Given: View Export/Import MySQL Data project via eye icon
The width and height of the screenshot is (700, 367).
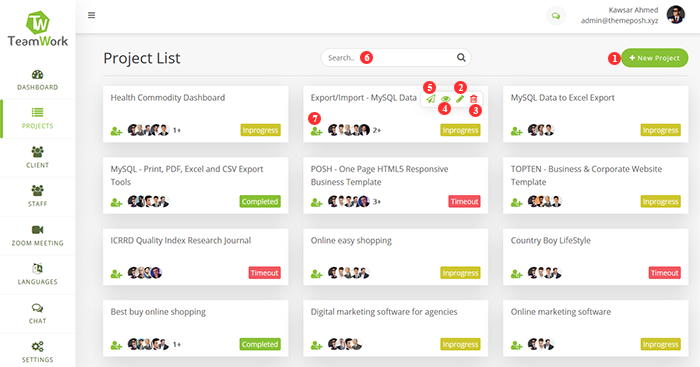Looking at the screenshot, I should (x=445, y=99).
